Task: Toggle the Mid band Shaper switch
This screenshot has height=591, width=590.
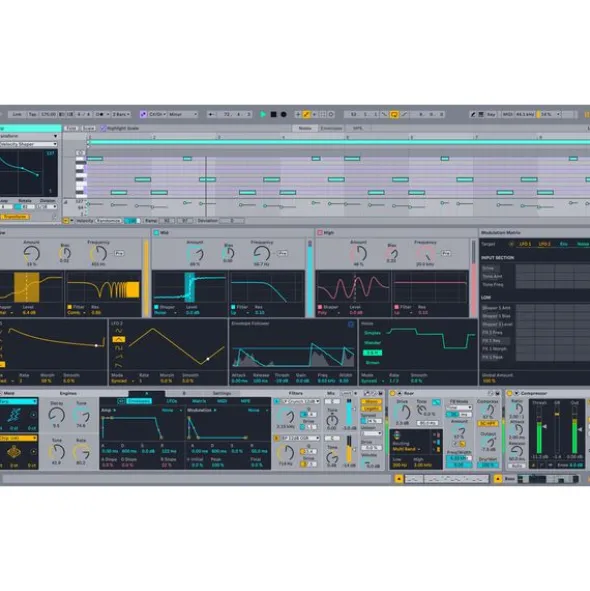Action: (x=156, y=307)
